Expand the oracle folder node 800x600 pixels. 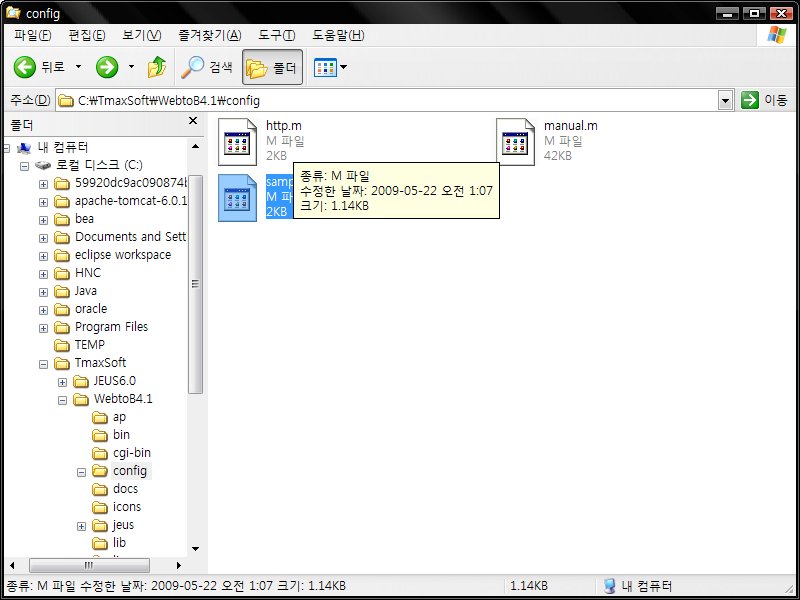pyautogui.click(x=43, y=310)
